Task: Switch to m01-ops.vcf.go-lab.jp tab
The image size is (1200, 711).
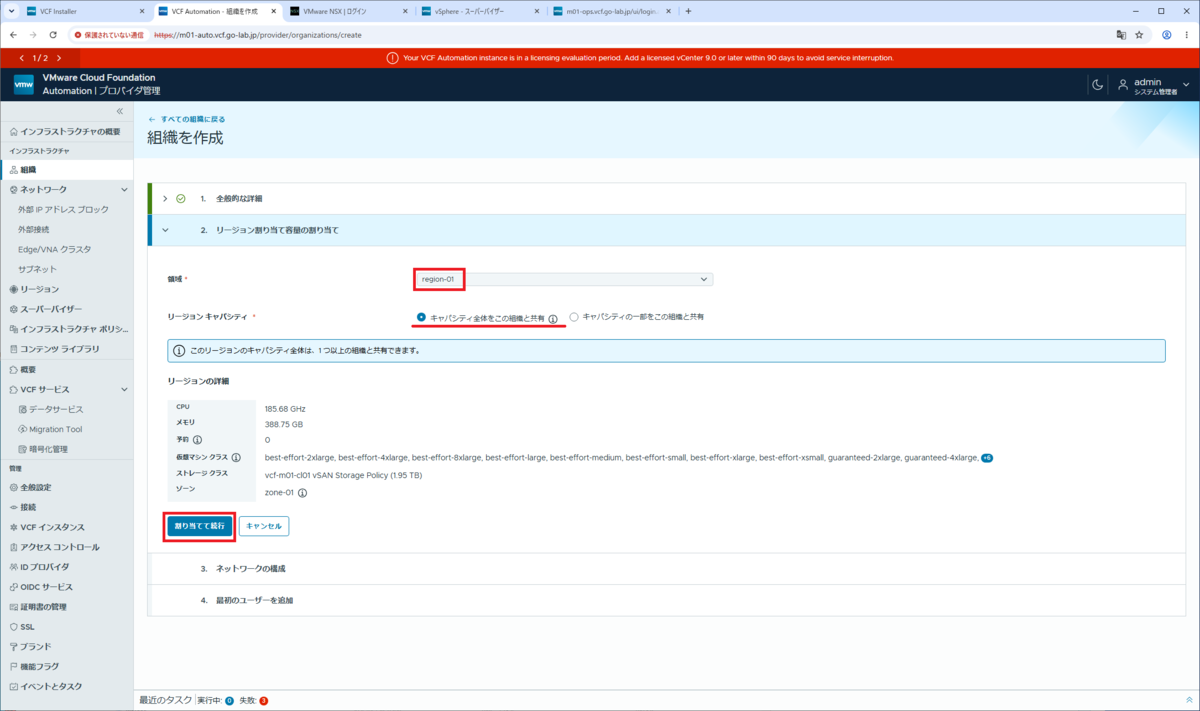Action: (610, 11)
